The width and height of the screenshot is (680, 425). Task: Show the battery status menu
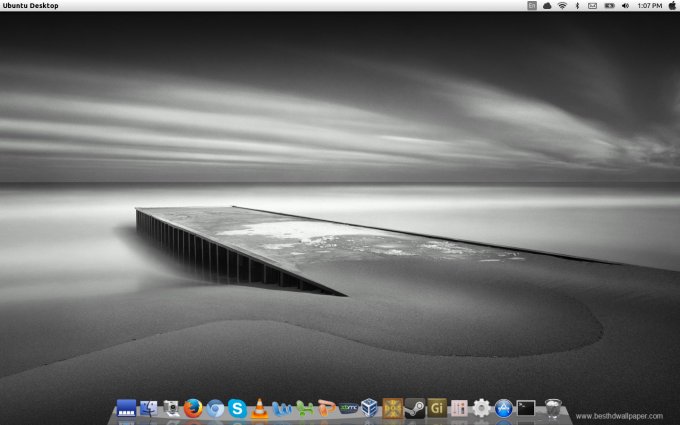pyautogui.click(x=609, y=6)
